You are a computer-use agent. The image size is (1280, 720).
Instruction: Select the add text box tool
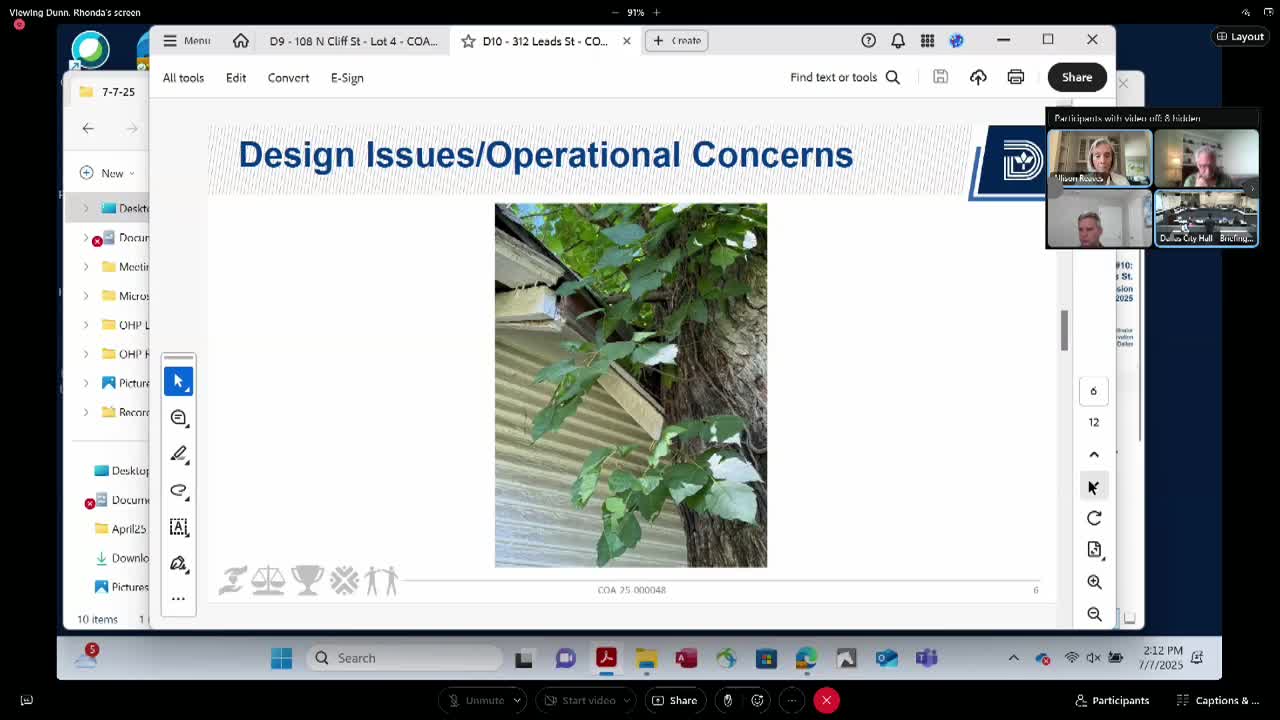coord(179,527)
